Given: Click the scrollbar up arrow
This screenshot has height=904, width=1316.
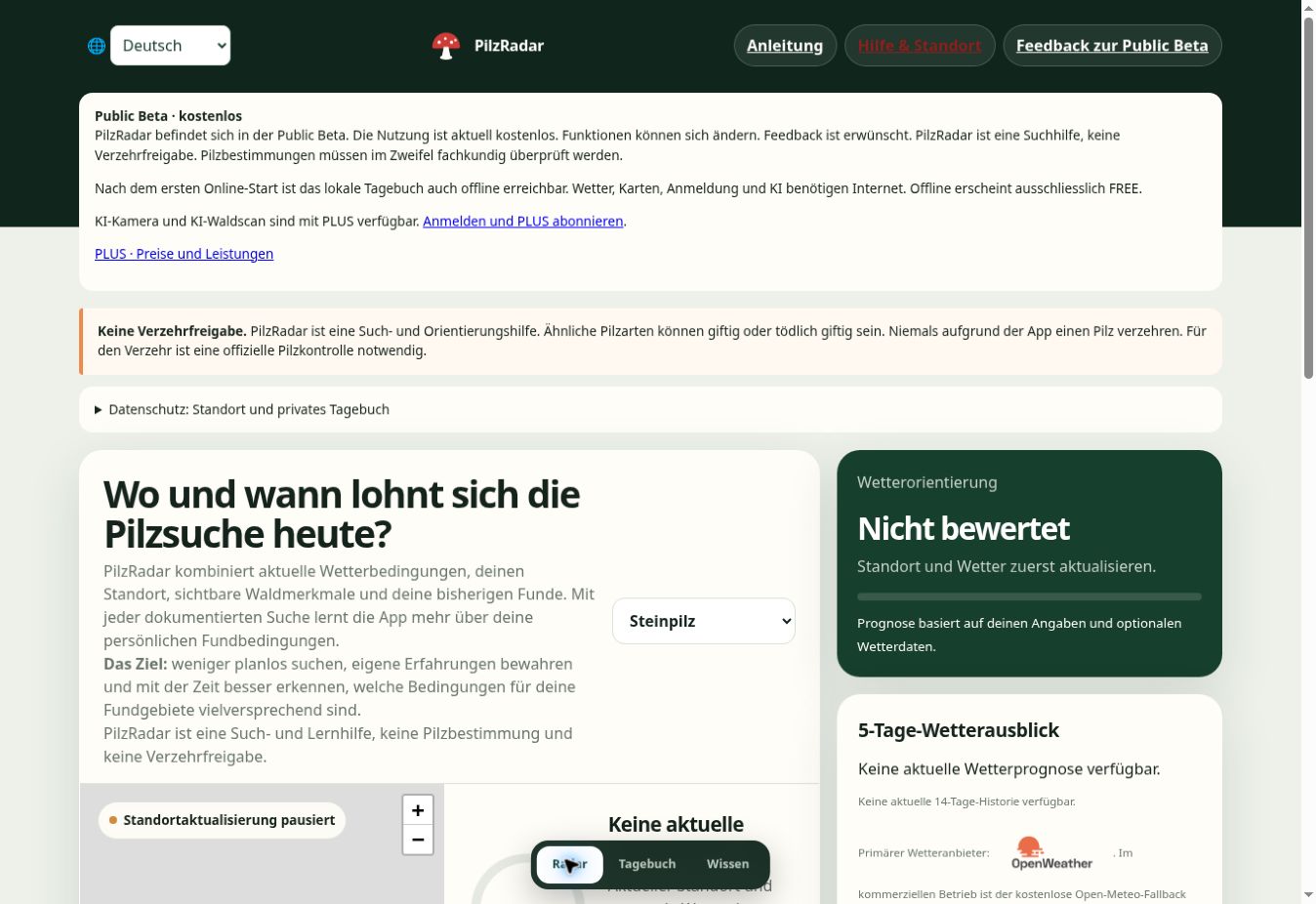Looking at the screenshot, I should pos(1308,8).
